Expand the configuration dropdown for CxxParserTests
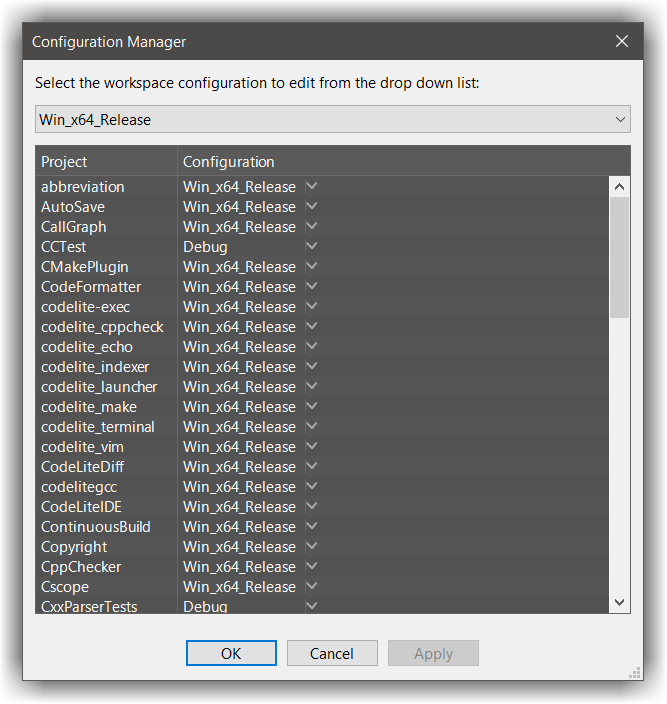667x704 pixels. point(312,606)
